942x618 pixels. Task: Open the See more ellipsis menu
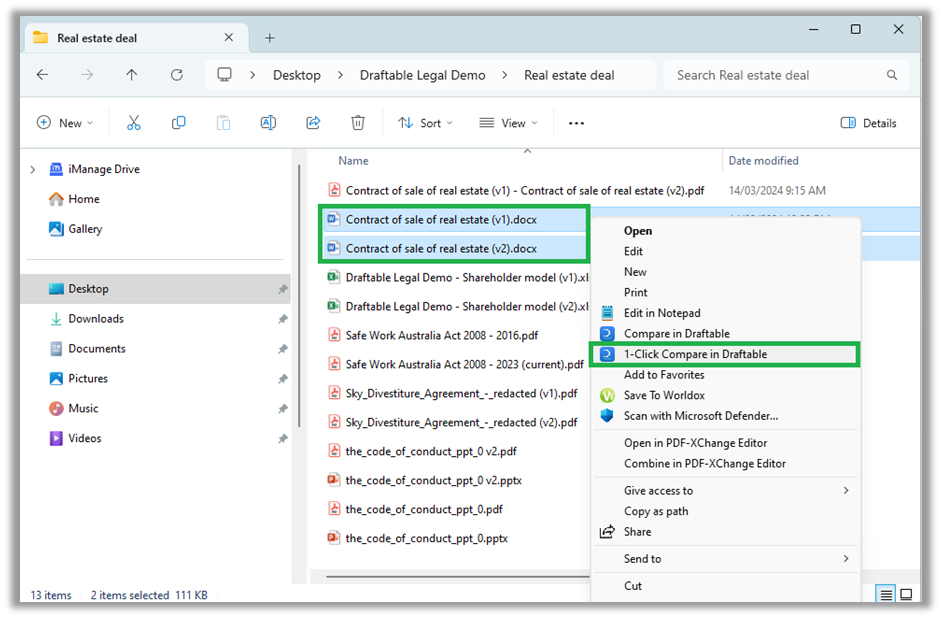coord(576,122)
